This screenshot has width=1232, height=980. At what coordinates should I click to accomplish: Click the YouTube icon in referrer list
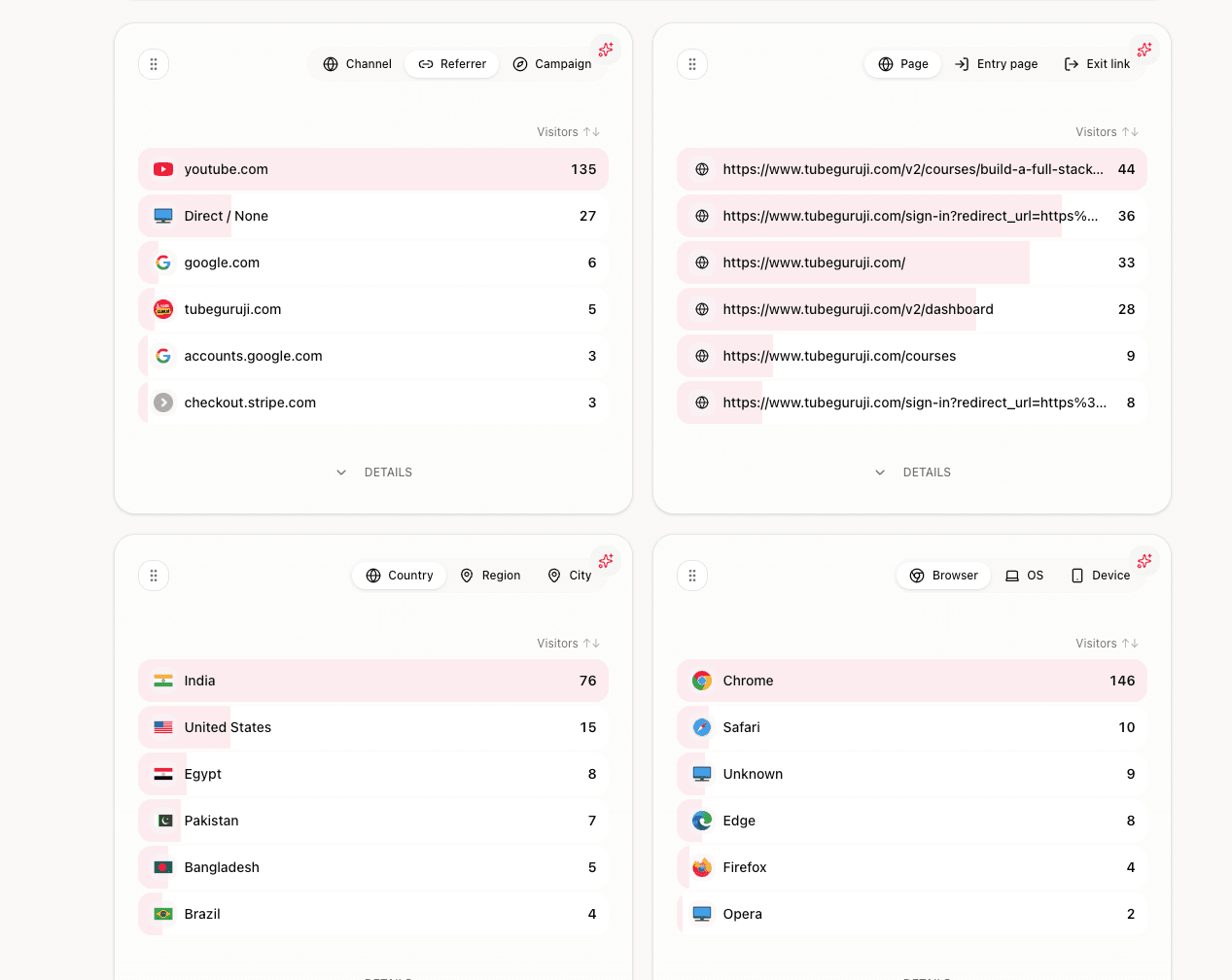pyautogui.click(x=163, y=169)
